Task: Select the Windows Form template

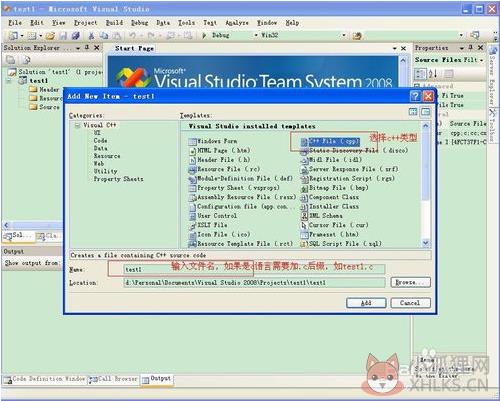Action: pos(213,141)
